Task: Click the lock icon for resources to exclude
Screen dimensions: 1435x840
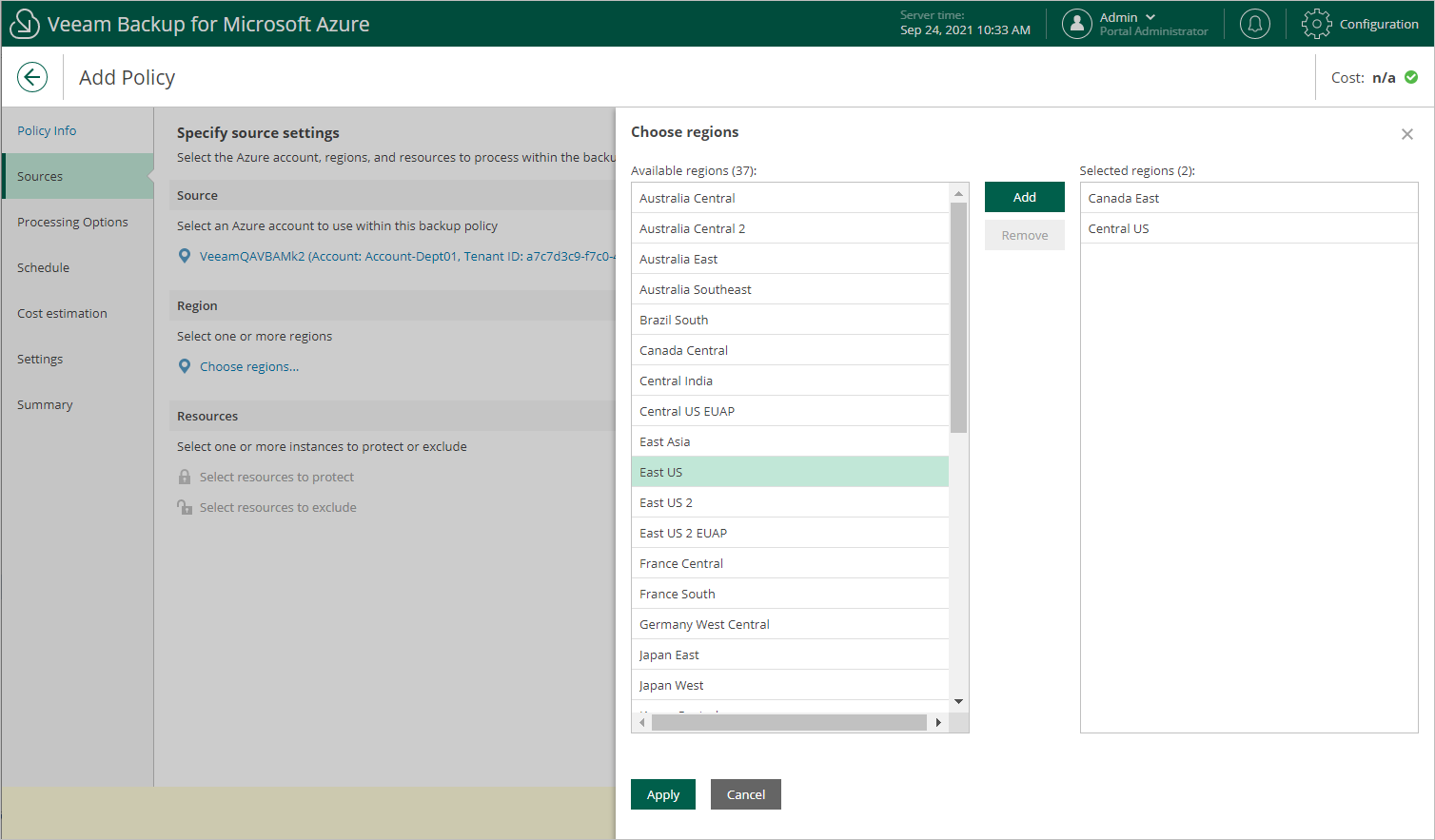Action: click(185, 507)
